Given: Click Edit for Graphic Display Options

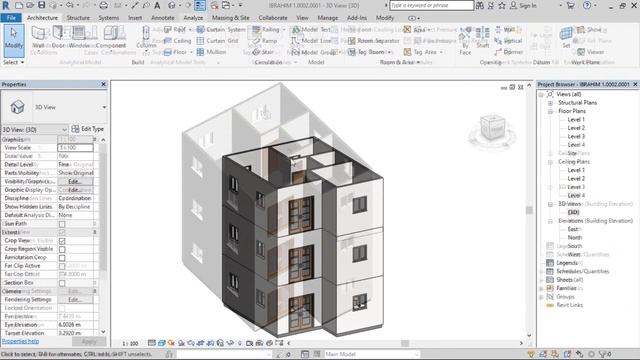Looking at the screenshot, I should click(x=75, y=190).
